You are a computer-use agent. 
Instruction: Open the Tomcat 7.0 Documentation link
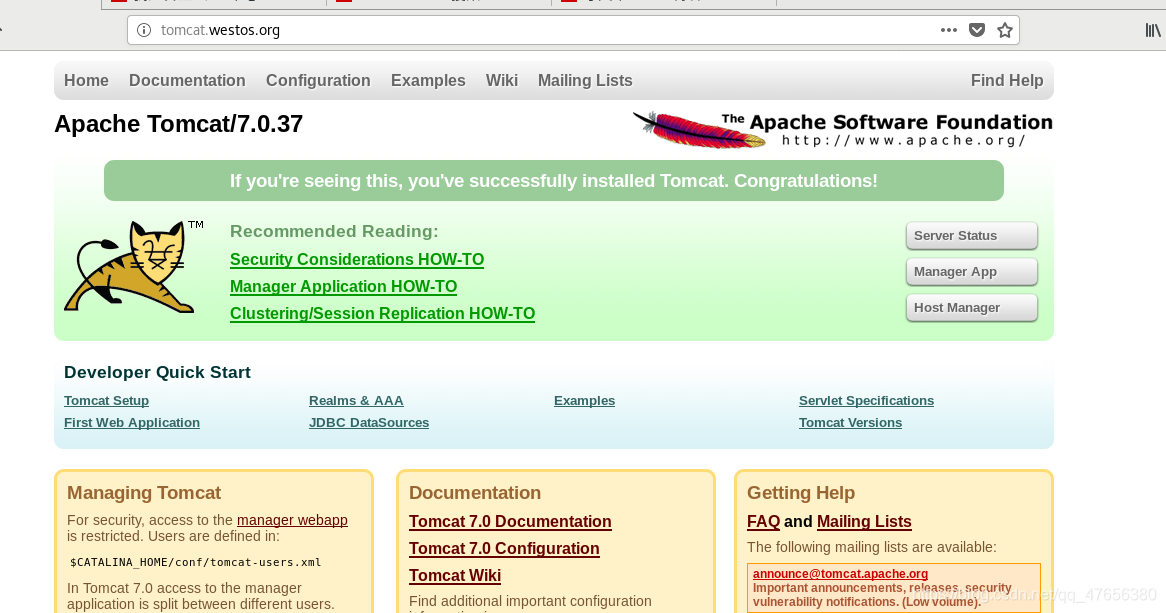tap(510, 521)
